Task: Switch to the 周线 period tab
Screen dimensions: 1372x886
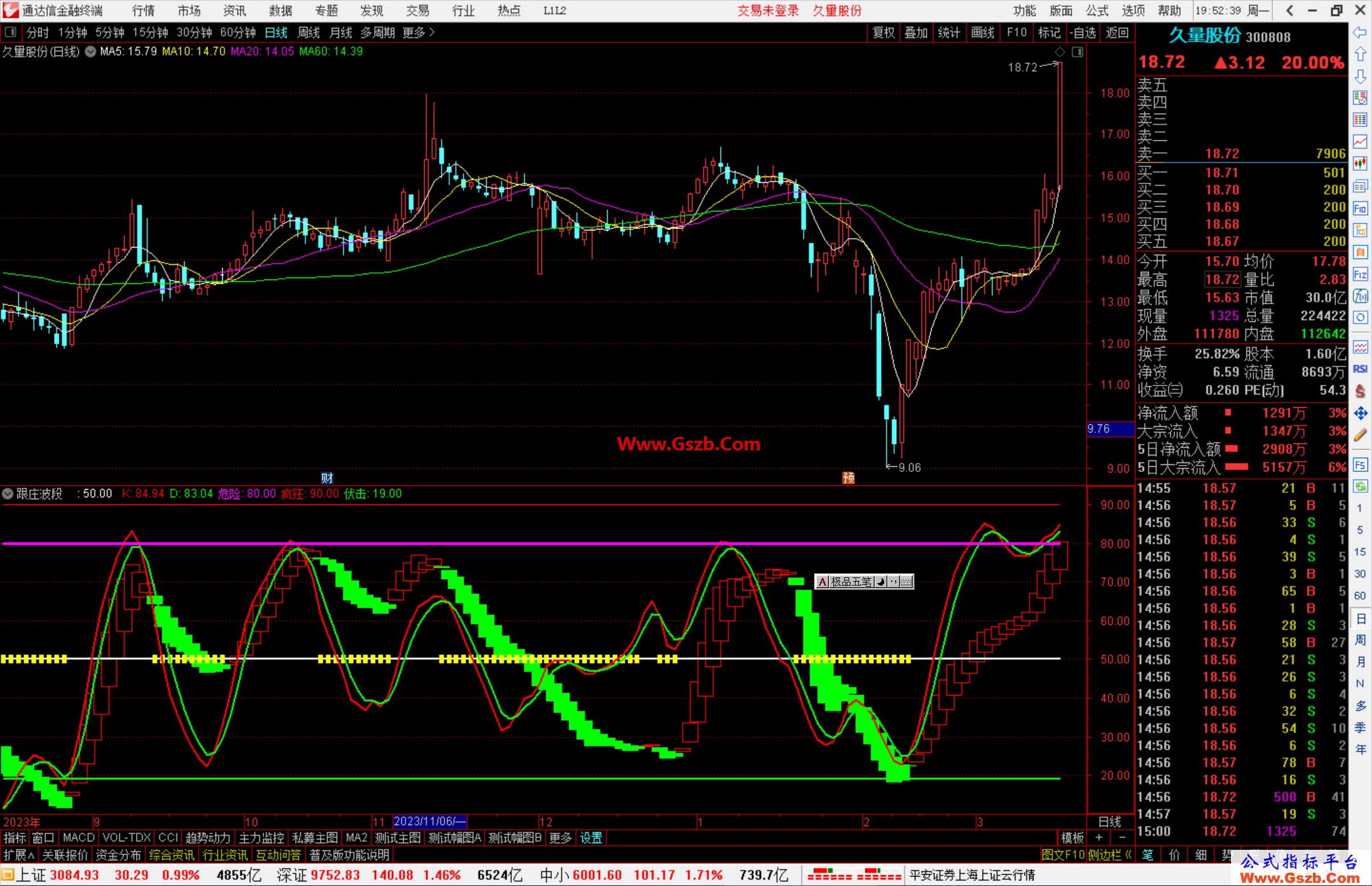Action: (x=309, y=32)
